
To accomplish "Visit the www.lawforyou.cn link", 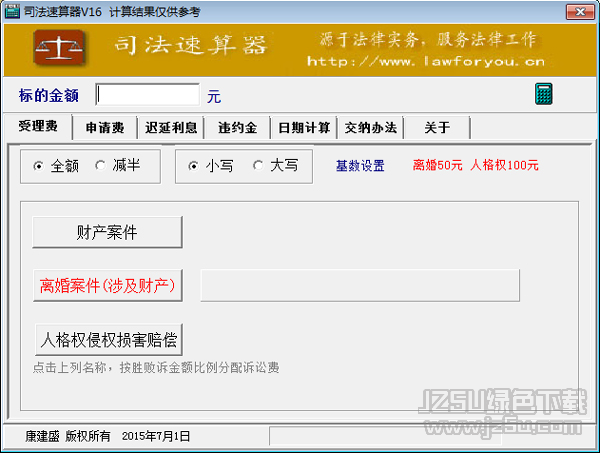I will pyautogui.click(x=426, y=62).
